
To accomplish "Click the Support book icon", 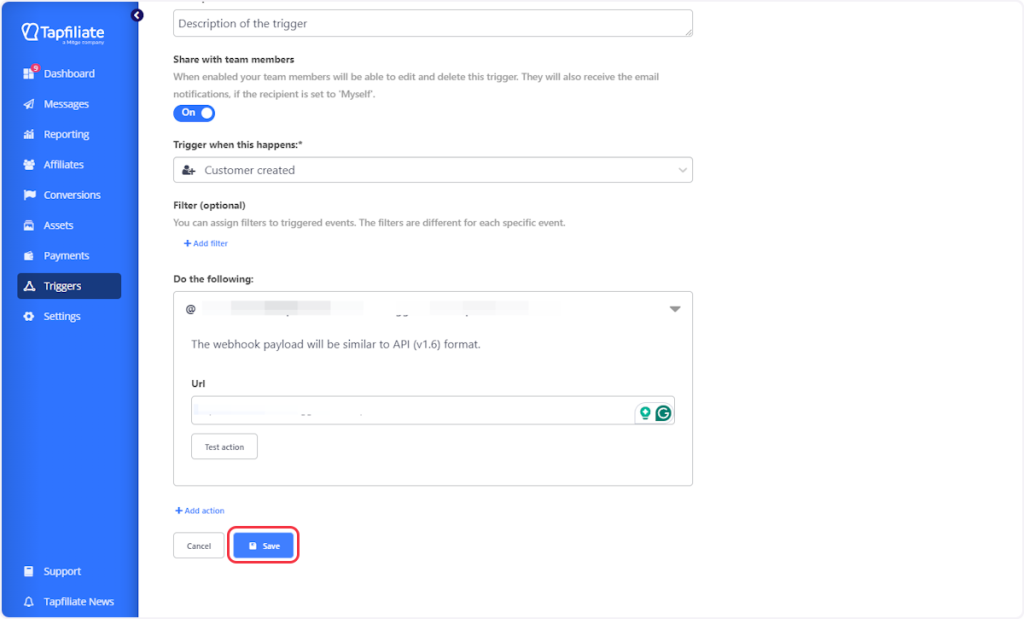I will (29, 572).
